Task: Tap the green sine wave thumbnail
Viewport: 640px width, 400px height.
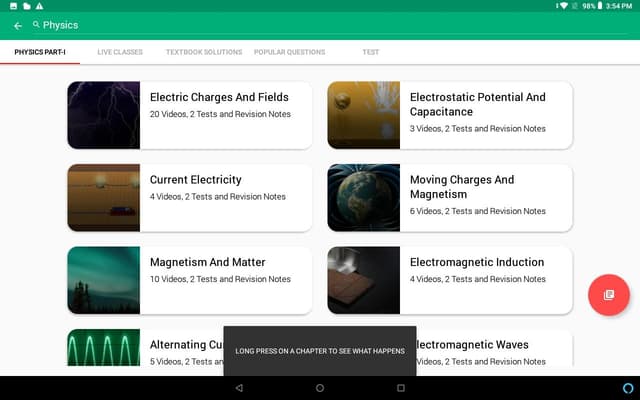Action: point(104,347)
